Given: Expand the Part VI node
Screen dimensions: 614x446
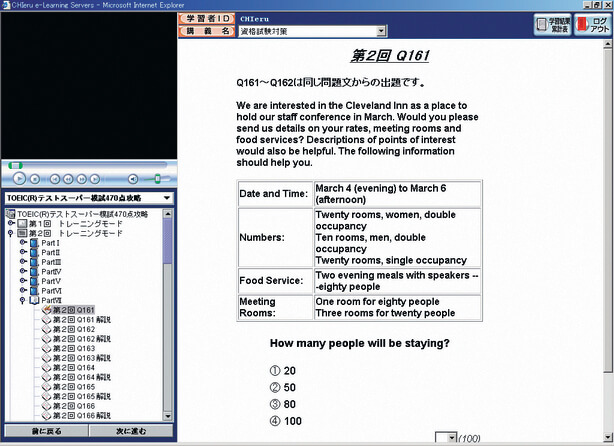Looking at the screenshot, I should click(x=23, y=290).
